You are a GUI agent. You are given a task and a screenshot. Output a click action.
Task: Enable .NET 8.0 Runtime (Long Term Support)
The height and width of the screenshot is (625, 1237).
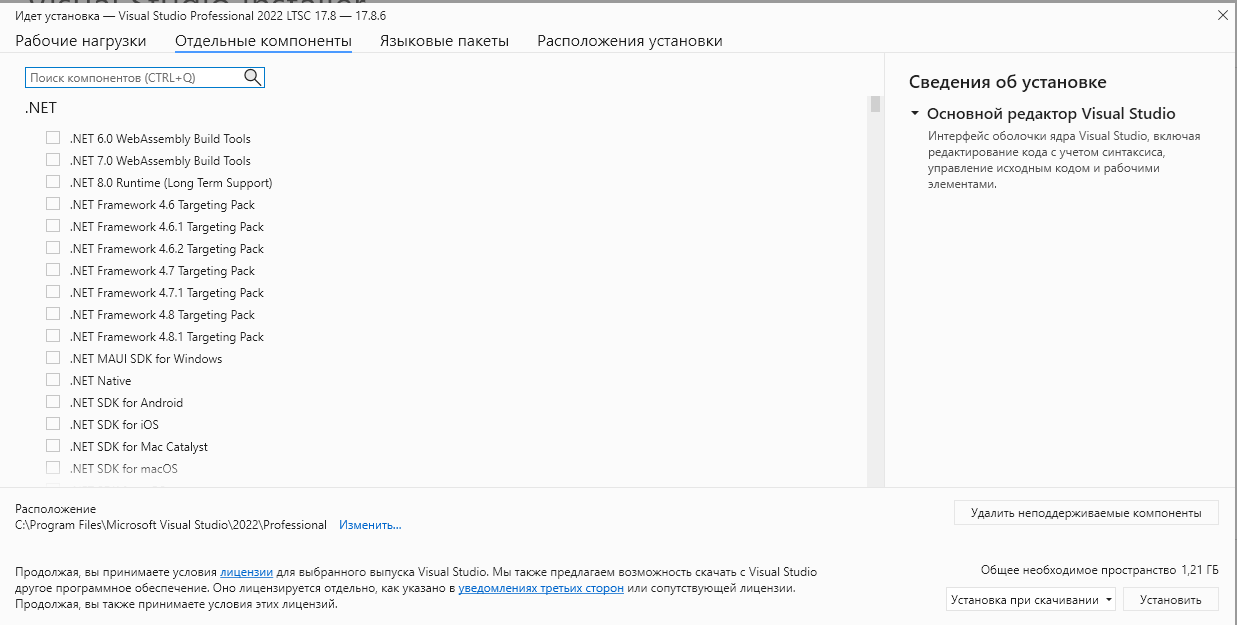pos(53,182)
